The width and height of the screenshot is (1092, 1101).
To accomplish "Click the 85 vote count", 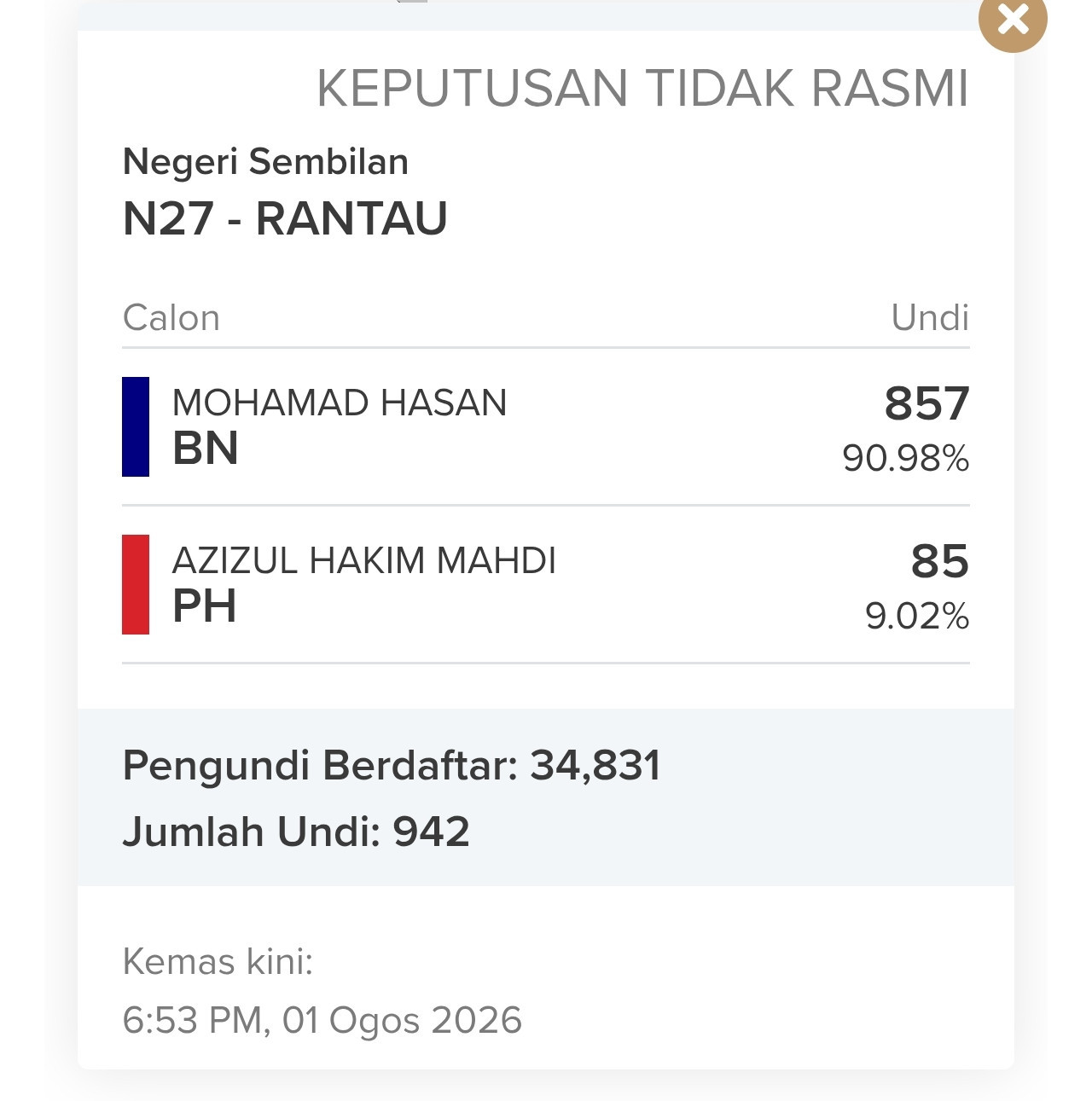I will (940, 561).
